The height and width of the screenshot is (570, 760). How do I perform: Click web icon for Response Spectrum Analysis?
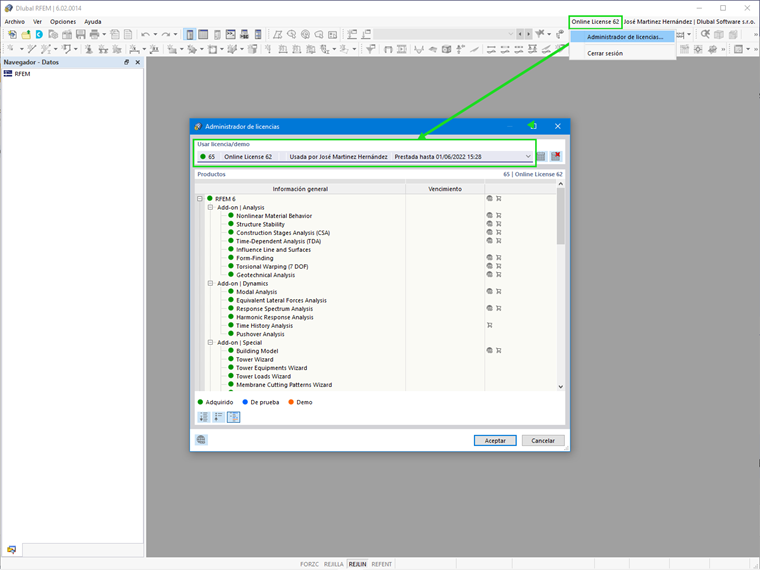490,308
